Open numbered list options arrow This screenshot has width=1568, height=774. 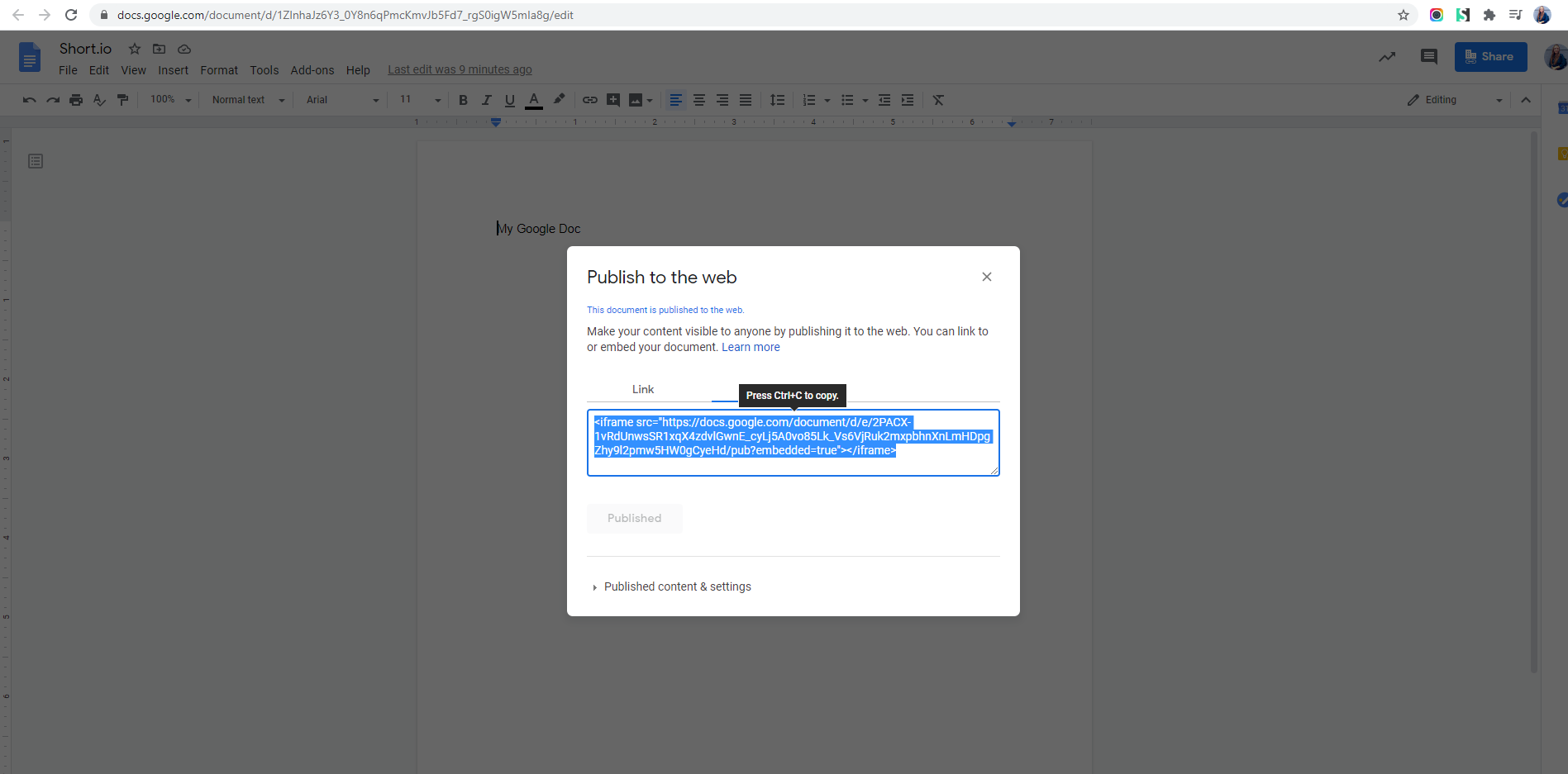[x=827, y=101]
